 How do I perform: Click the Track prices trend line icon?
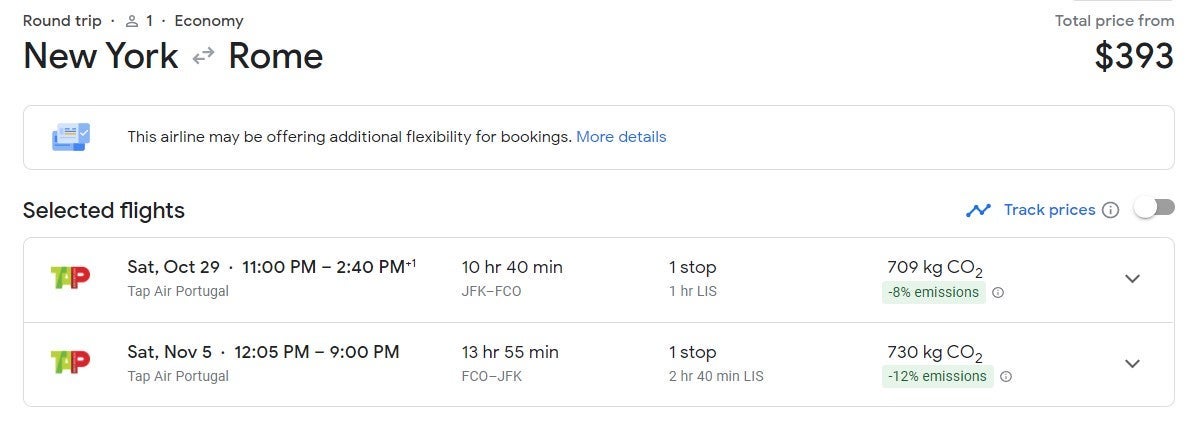coord(978,210)
